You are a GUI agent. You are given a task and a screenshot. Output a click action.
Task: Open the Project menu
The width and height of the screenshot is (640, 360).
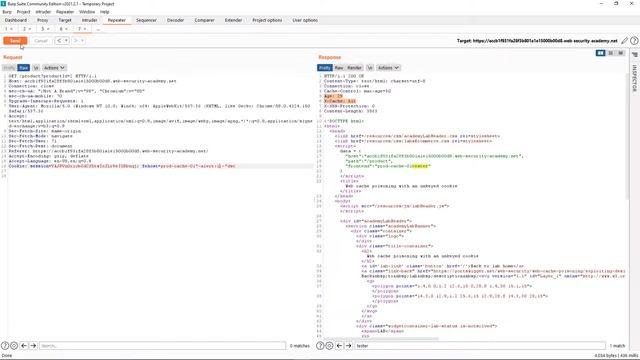coord(24,12)
